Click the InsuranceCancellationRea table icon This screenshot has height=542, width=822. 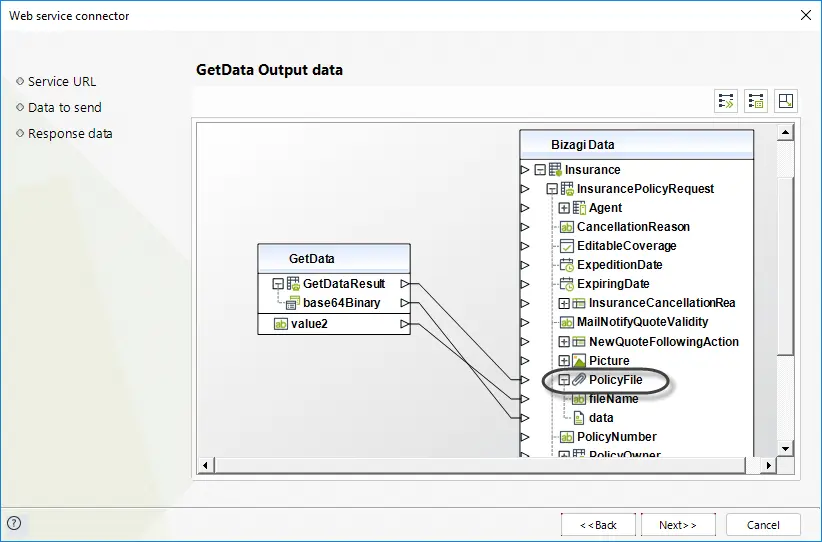(579, 303)
